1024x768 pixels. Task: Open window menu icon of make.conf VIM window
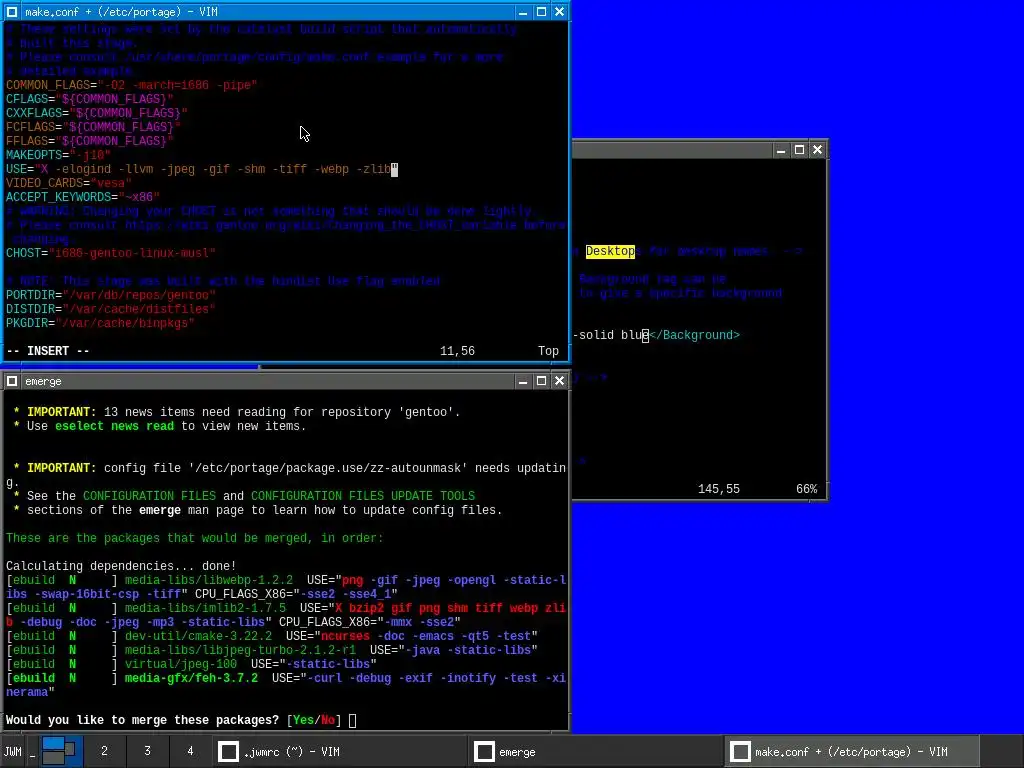(x=12, y=12)
